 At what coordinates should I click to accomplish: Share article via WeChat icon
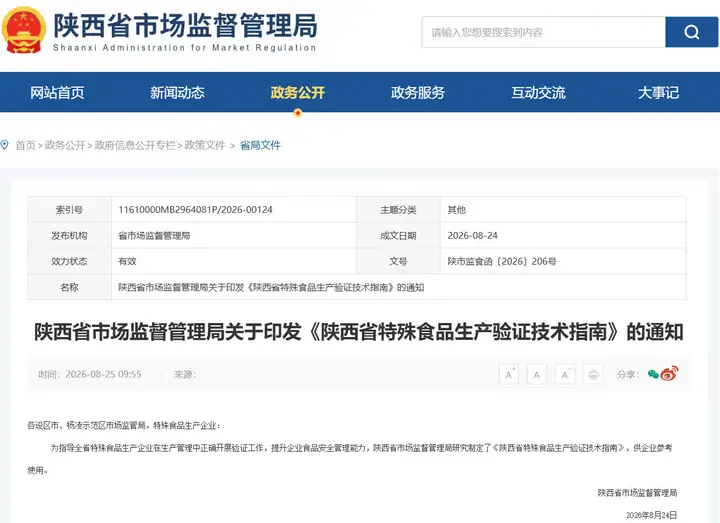pos(653,374)
